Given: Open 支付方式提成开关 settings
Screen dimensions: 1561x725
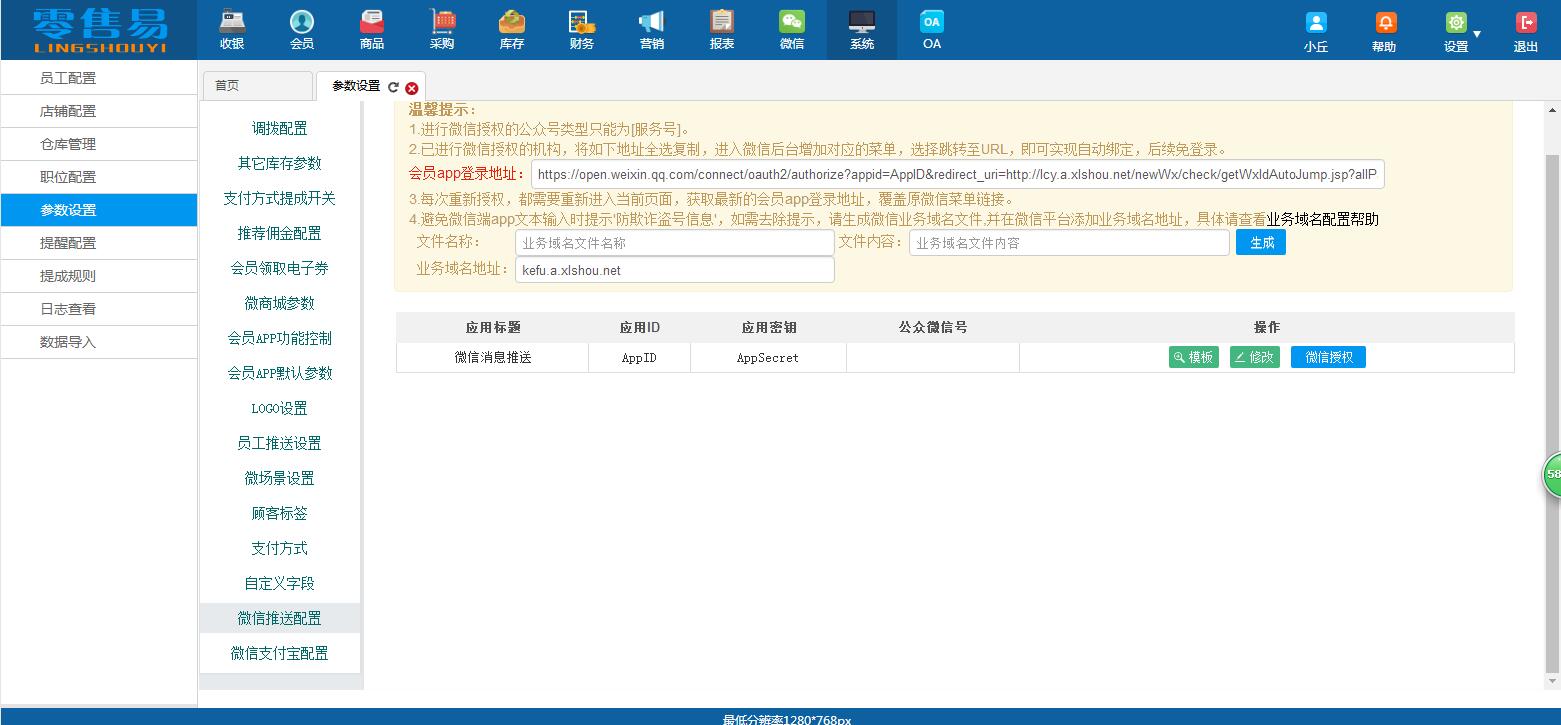Looking at the screenshot, I should (279, 198).
